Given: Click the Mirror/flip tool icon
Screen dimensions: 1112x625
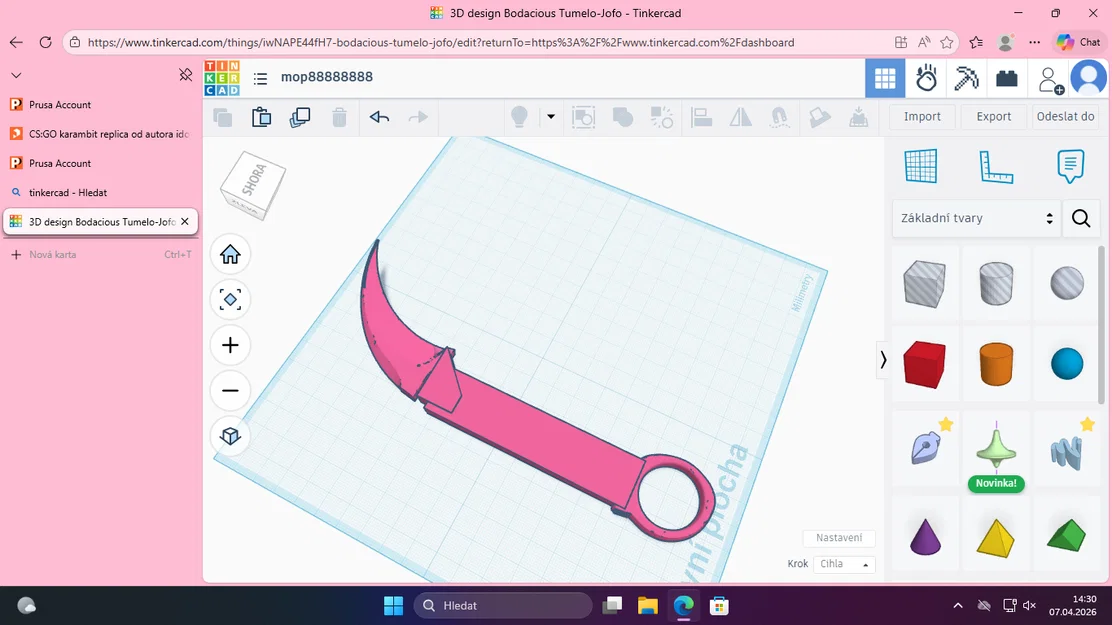Looking at the screenshot, I should (x=740, y=117).
